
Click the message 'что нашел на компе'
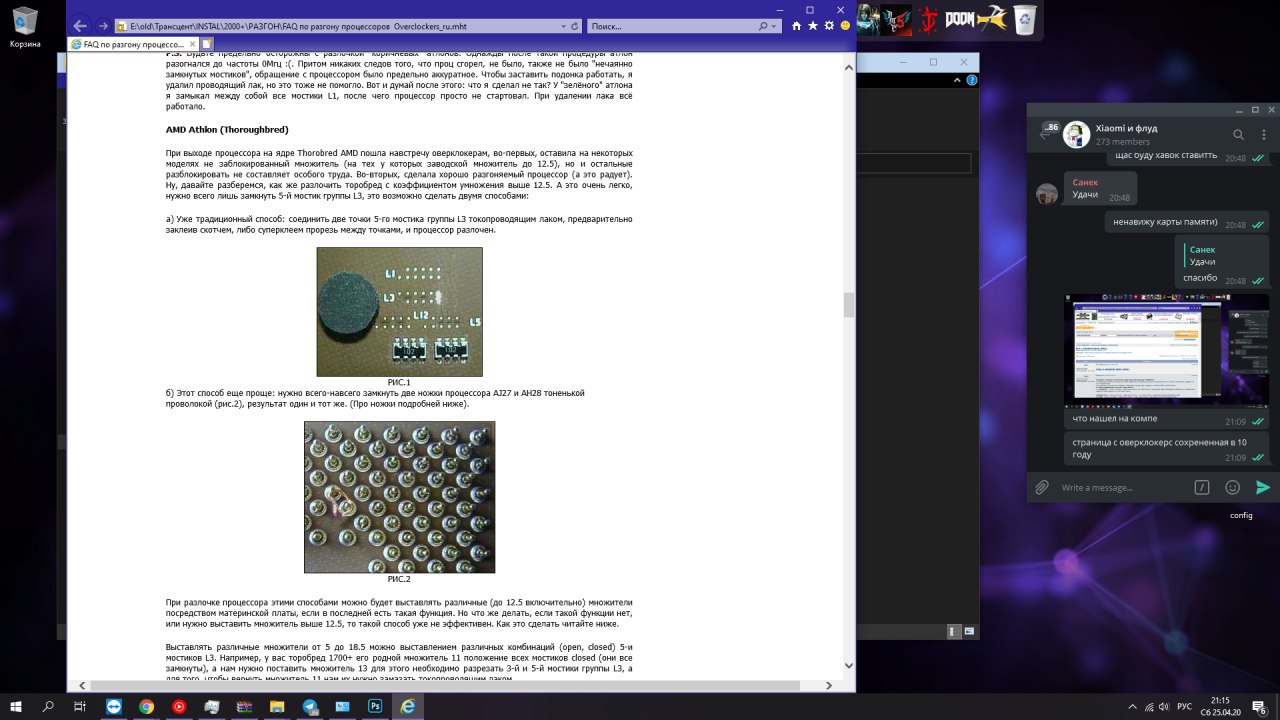coord(1115,418)
